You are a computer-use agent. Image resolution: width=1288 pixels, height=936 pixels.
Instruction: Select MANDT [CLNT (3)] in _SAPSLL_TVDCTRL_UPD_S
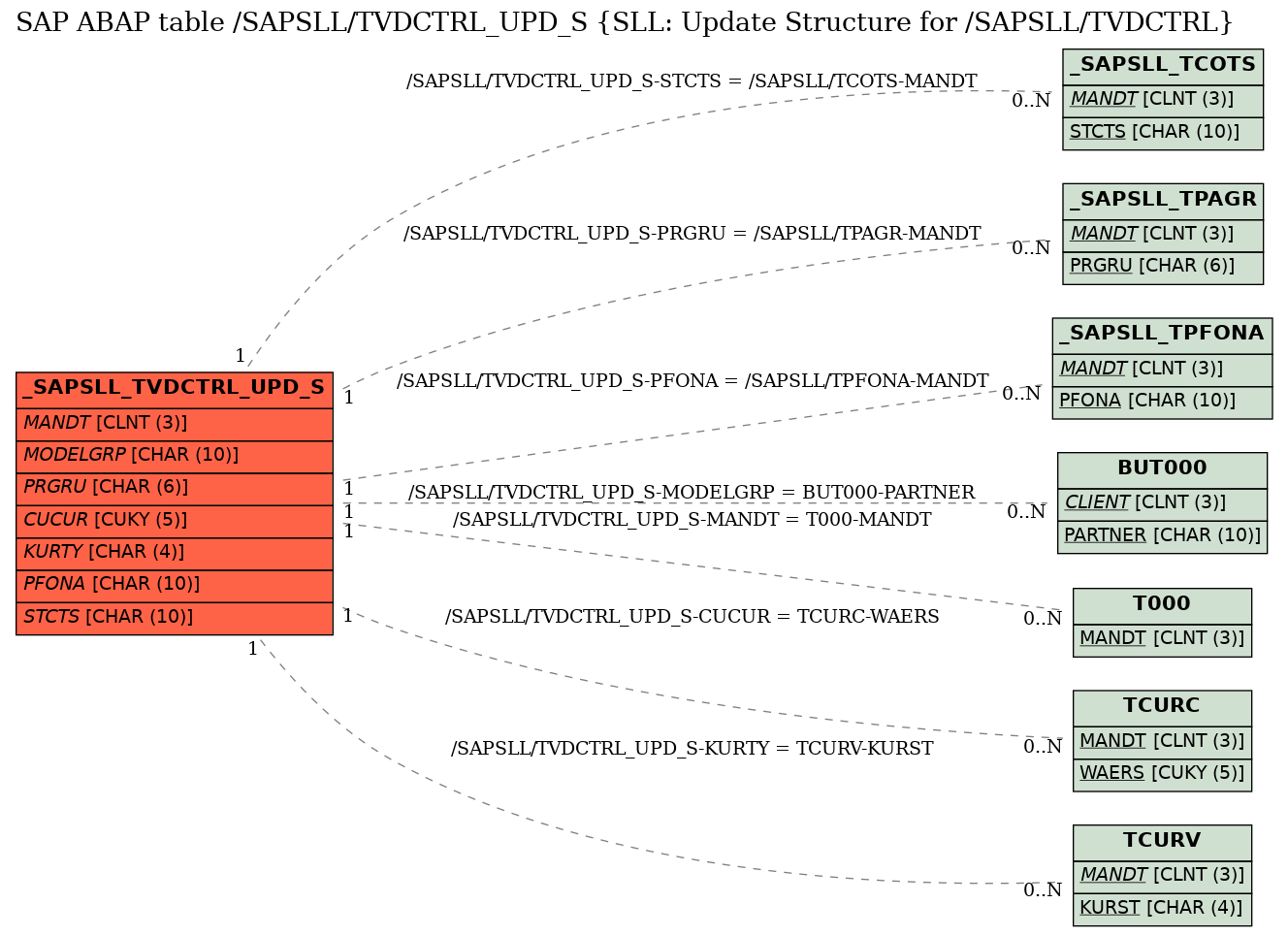click(x=175, y=423)
